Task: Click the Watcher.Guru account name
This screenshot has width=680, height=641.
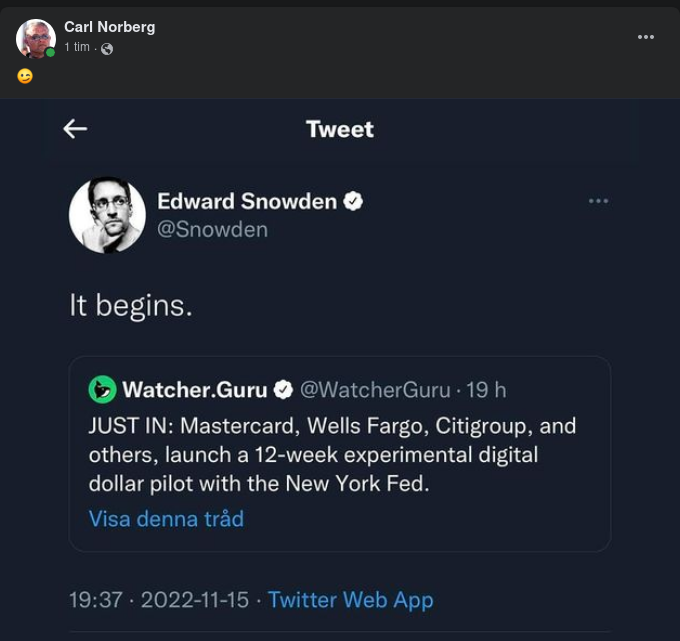Action: point(196,389)
